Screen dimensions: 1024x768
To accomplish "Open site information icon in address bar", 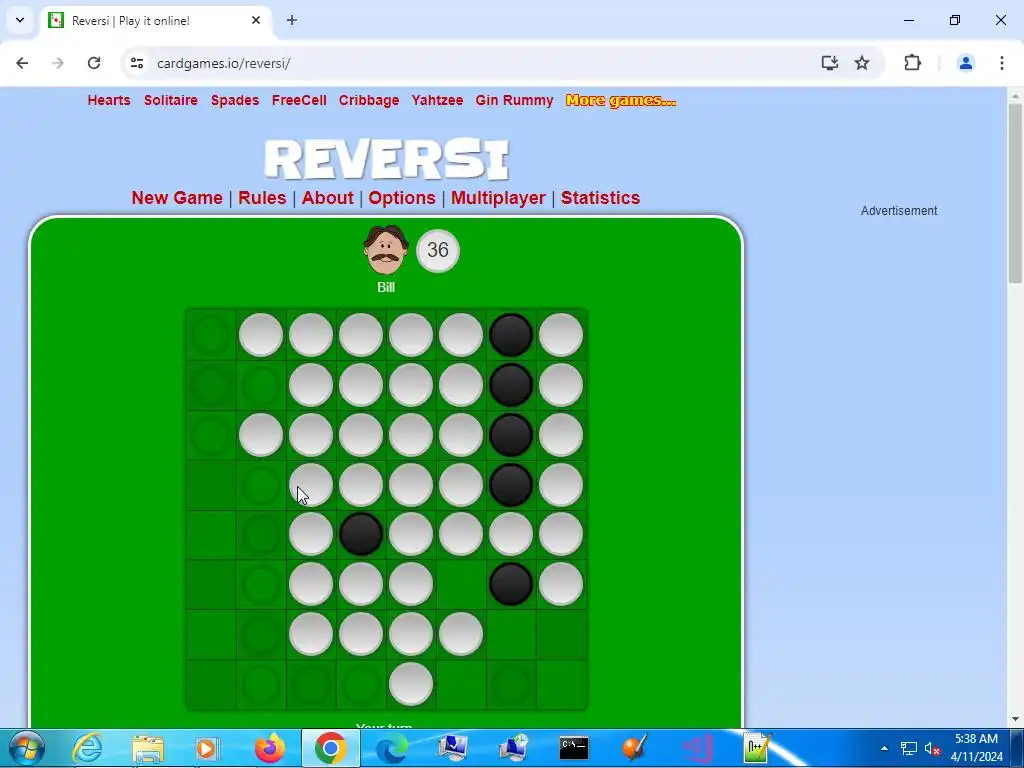I will 136,63.
